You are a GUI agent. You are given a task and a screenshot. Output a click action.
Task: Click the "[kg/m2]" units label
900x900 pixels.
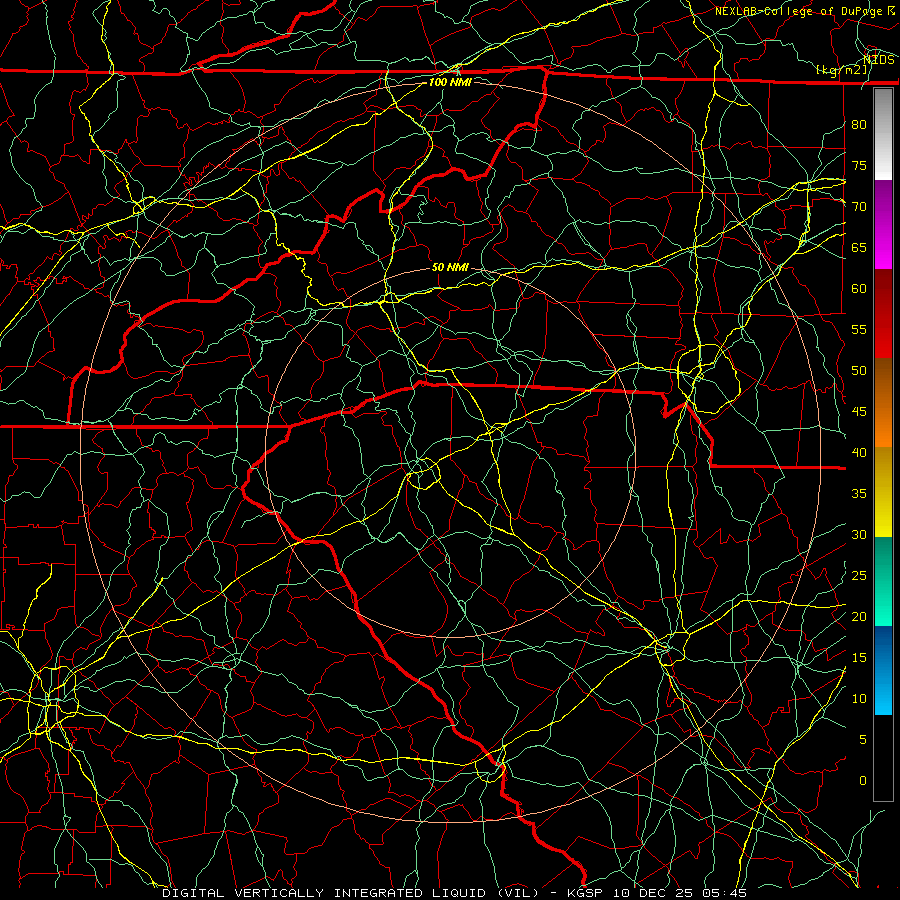point(842,70)
